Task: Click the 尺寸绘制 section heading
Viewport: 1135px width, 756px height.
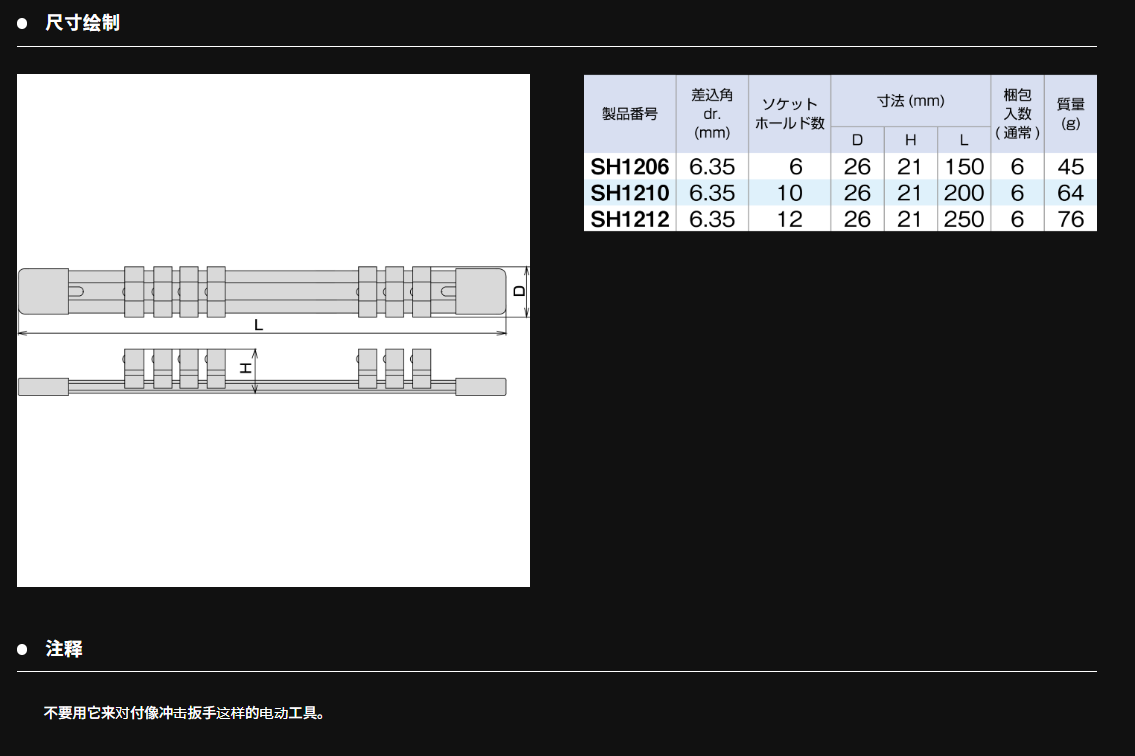Action: 82,23
